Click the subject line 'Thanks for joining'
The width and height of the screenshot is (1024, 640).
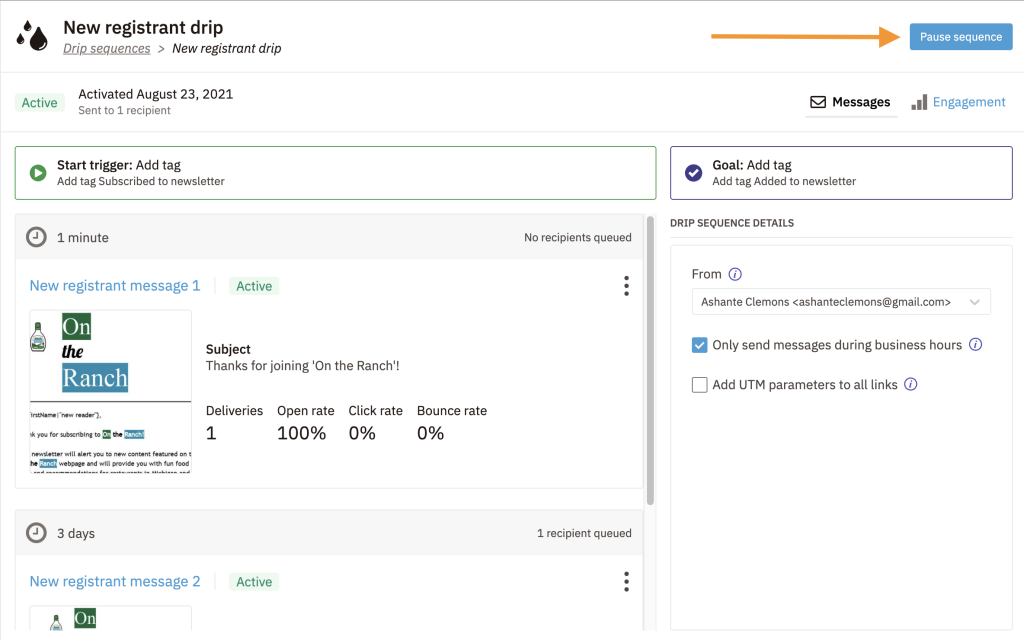pos(302,366)
